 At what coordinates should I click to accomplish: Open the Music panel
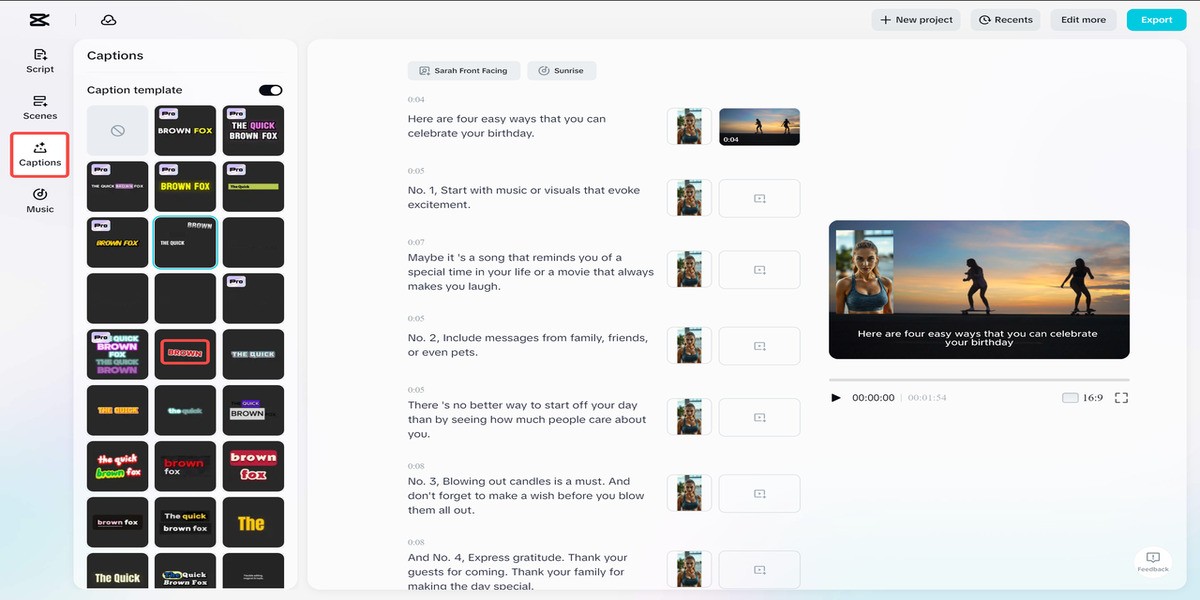[40, 200]
